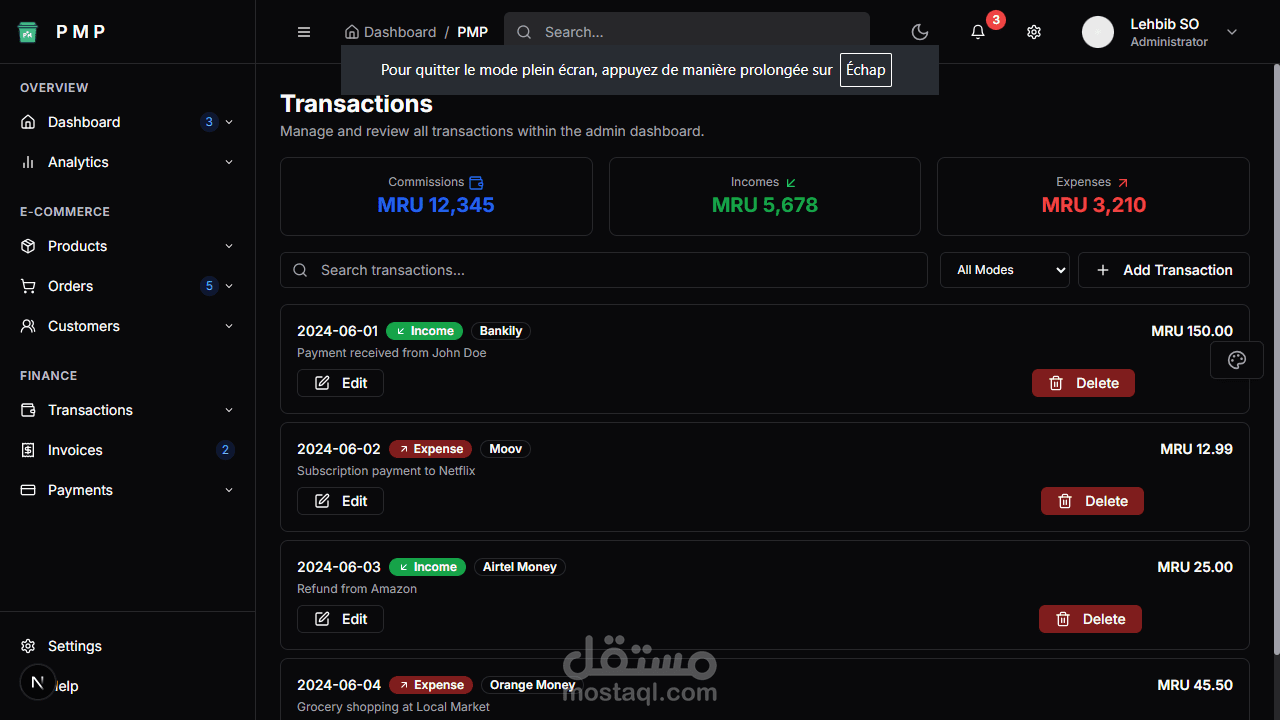The image size is (1280, 720).
Task: Click the Échap key hint
Action: [x=866, y=70]
